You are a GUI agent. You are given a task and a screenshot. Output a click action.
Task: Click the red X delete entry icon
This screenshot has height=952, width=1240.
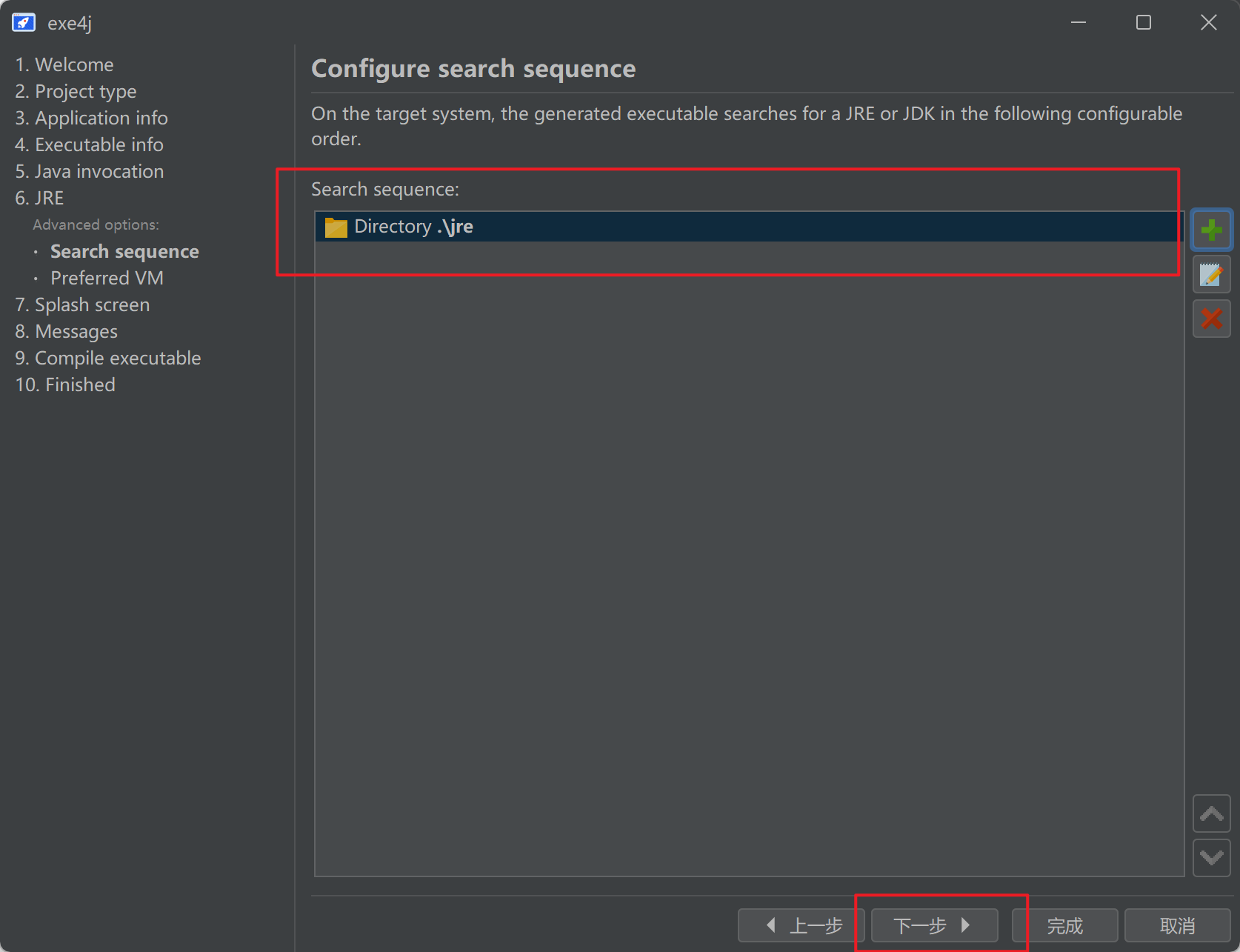1211,319
